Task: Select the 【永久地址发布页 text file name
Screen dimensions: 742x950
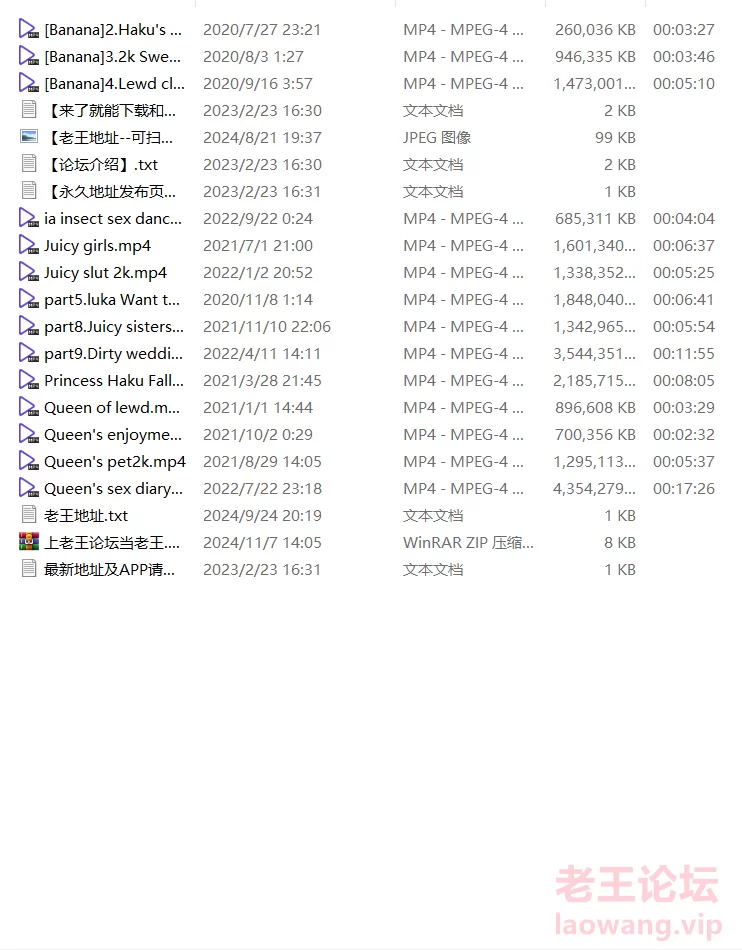Action: coord(111,191)
